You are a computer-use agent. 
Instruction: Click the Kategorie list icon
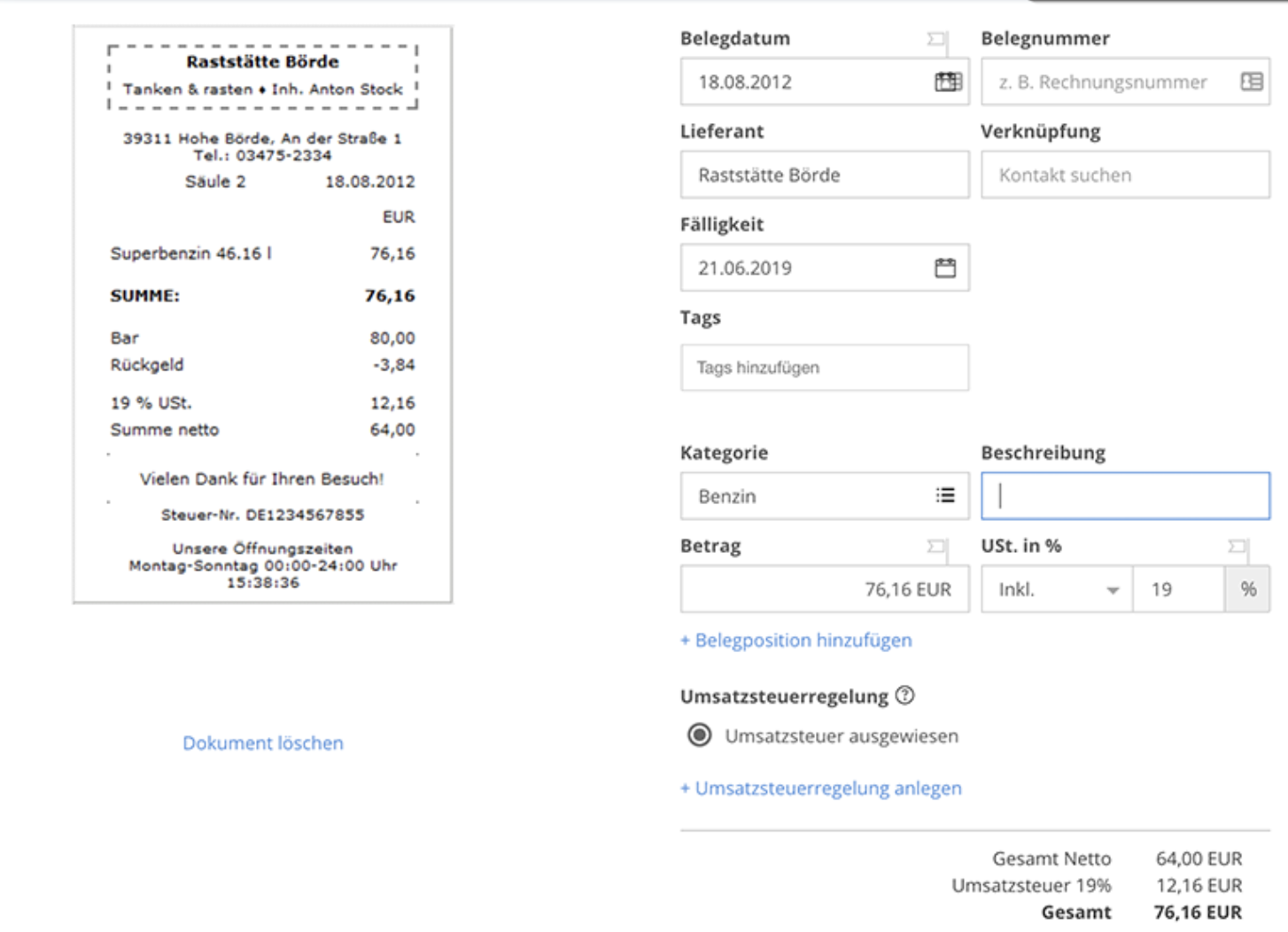pyautogui.click(x=945, y=495)
